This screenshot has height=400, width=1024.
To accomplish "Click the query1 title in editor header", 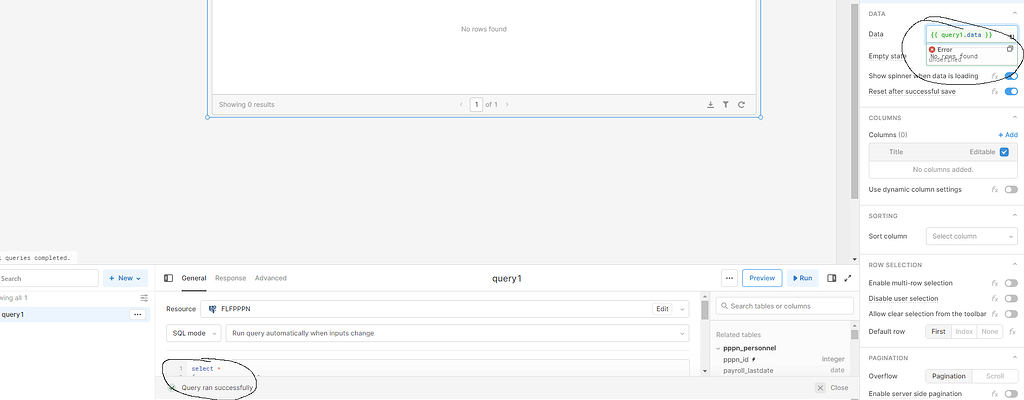I will pos(507,278).
